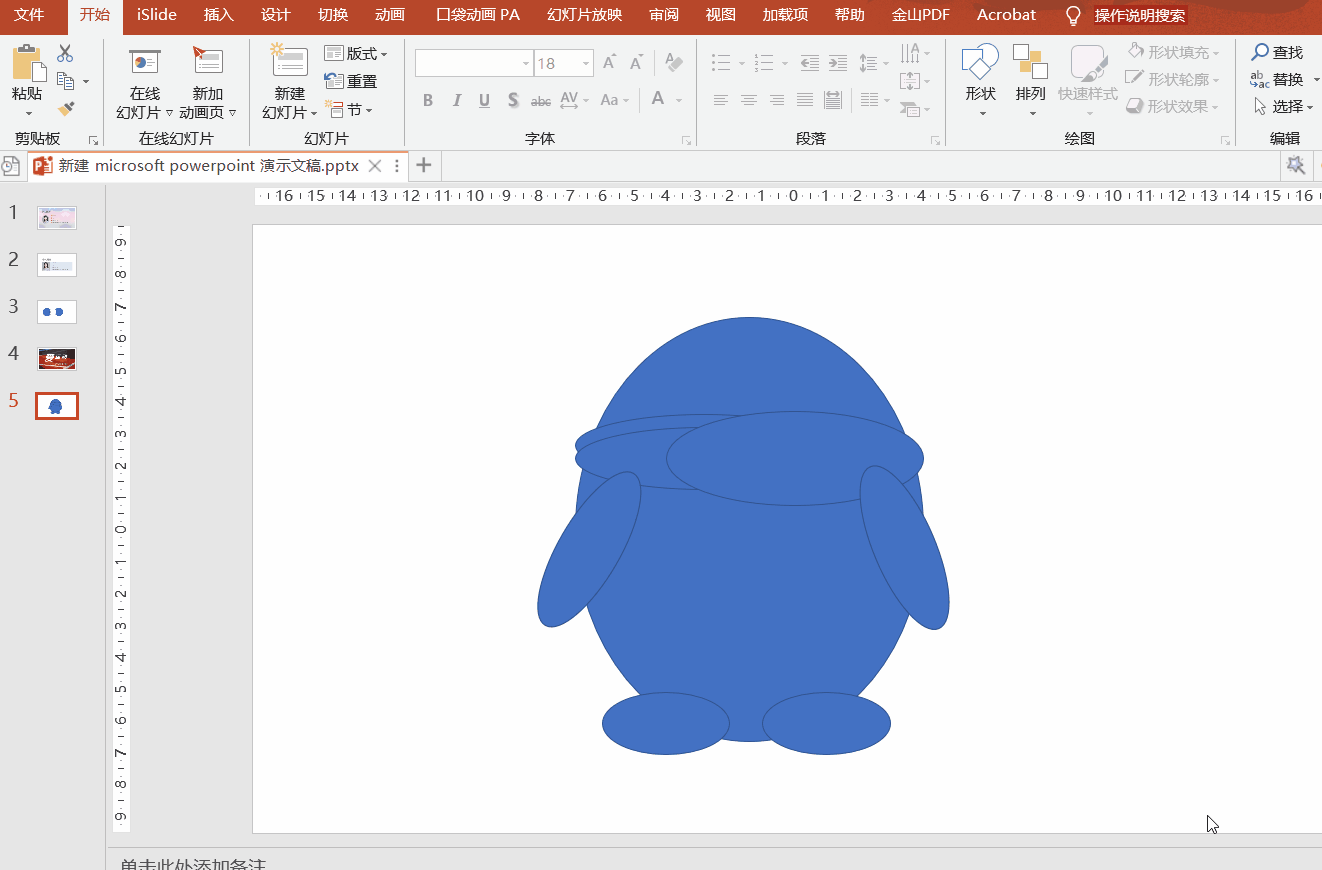Click the 新加动画页 animation page icon
This screenshot has height=870, width=1322.
click(x=208, y=62)
